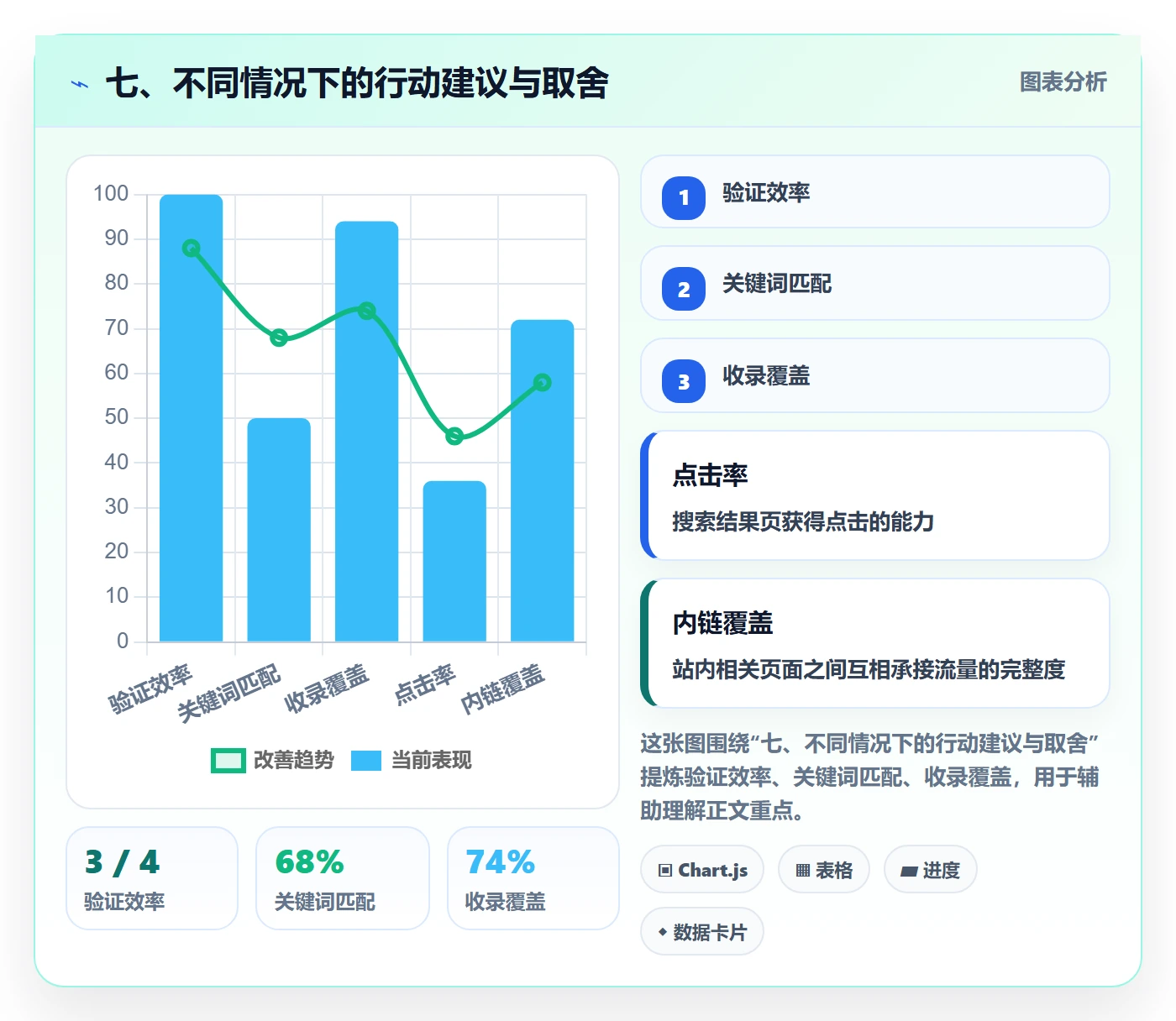Screen dimensions: 1176x1021
Task: Click the icon on the 进度 tag
Action: [909, 872]
